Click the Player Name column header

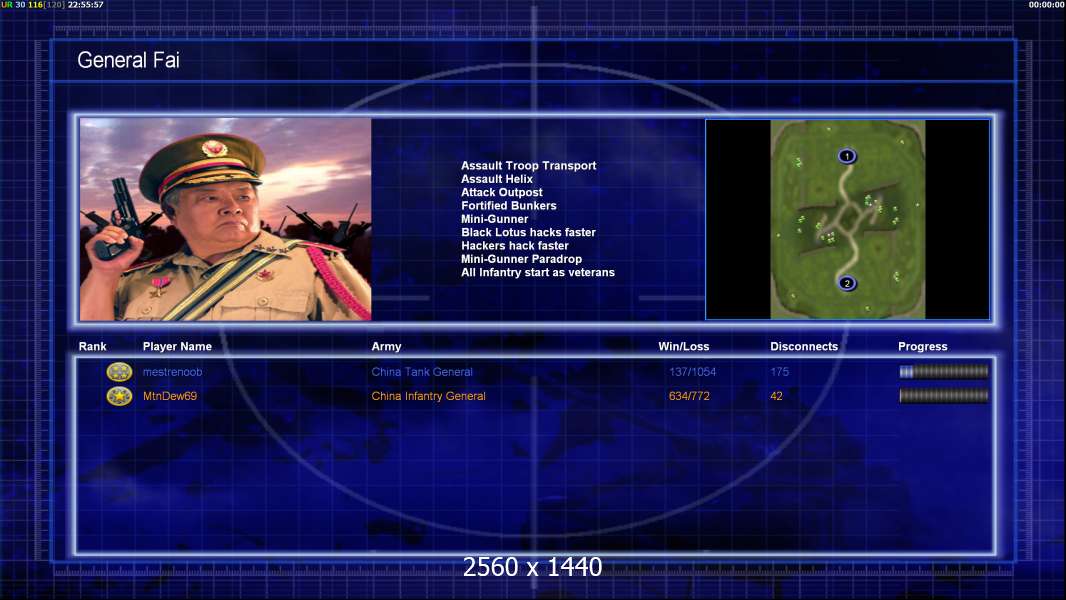(x=177, y=347)
